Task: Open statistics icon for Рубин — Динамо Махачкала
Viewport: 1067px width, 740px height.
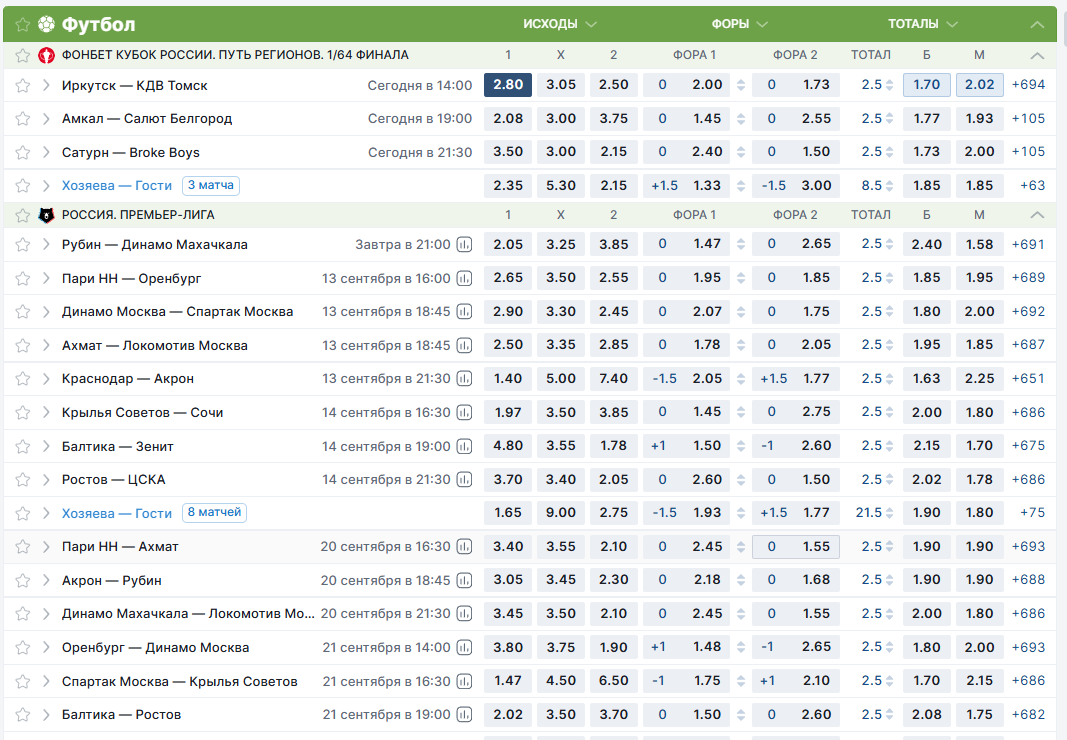Action: tap(464, 244)
